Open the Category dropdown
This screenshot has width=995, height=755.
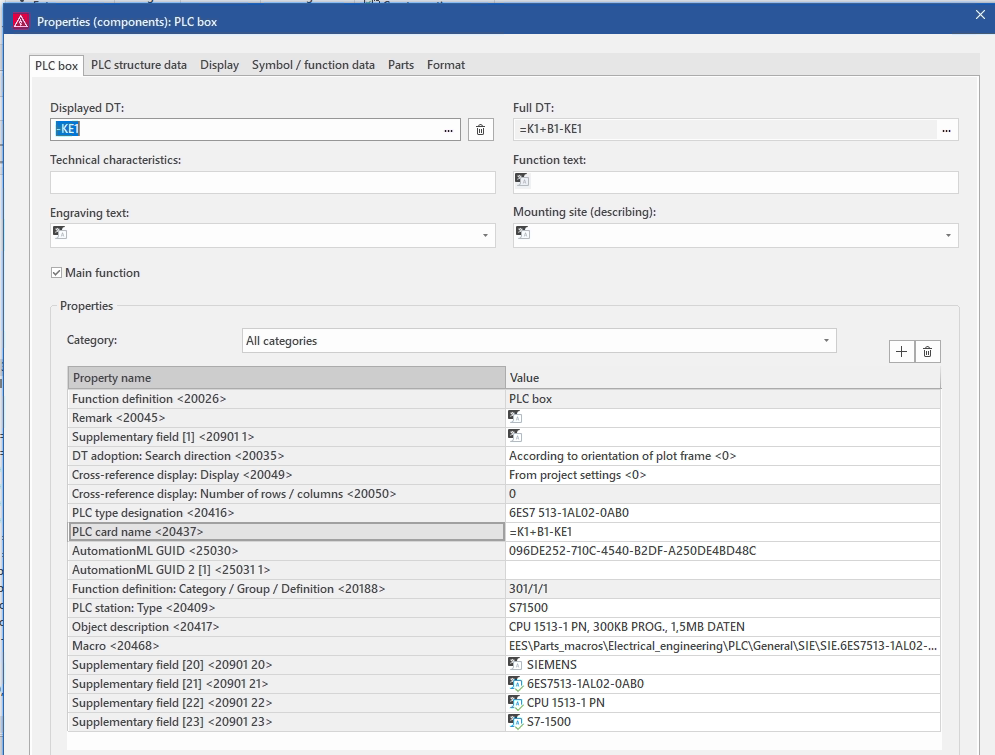click(x=826, y=341)
